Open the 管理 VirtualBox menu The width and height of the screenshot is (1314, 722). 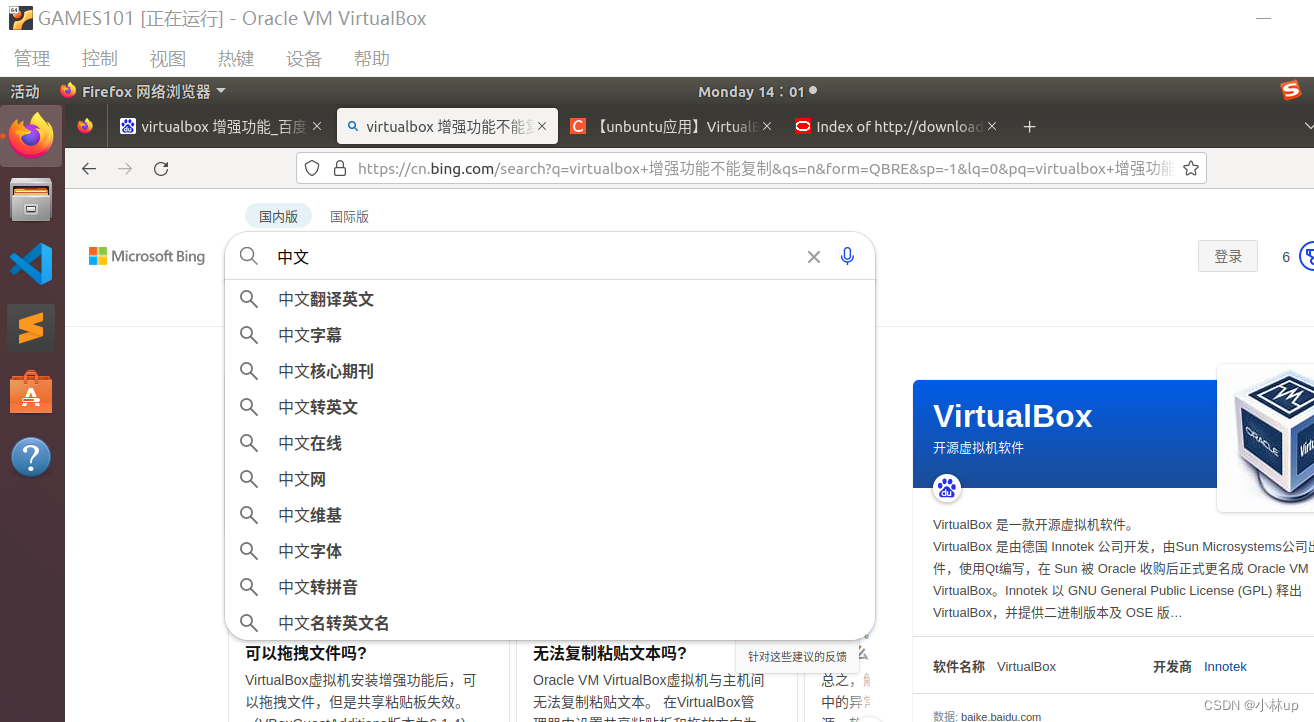(x=32, y=59)
